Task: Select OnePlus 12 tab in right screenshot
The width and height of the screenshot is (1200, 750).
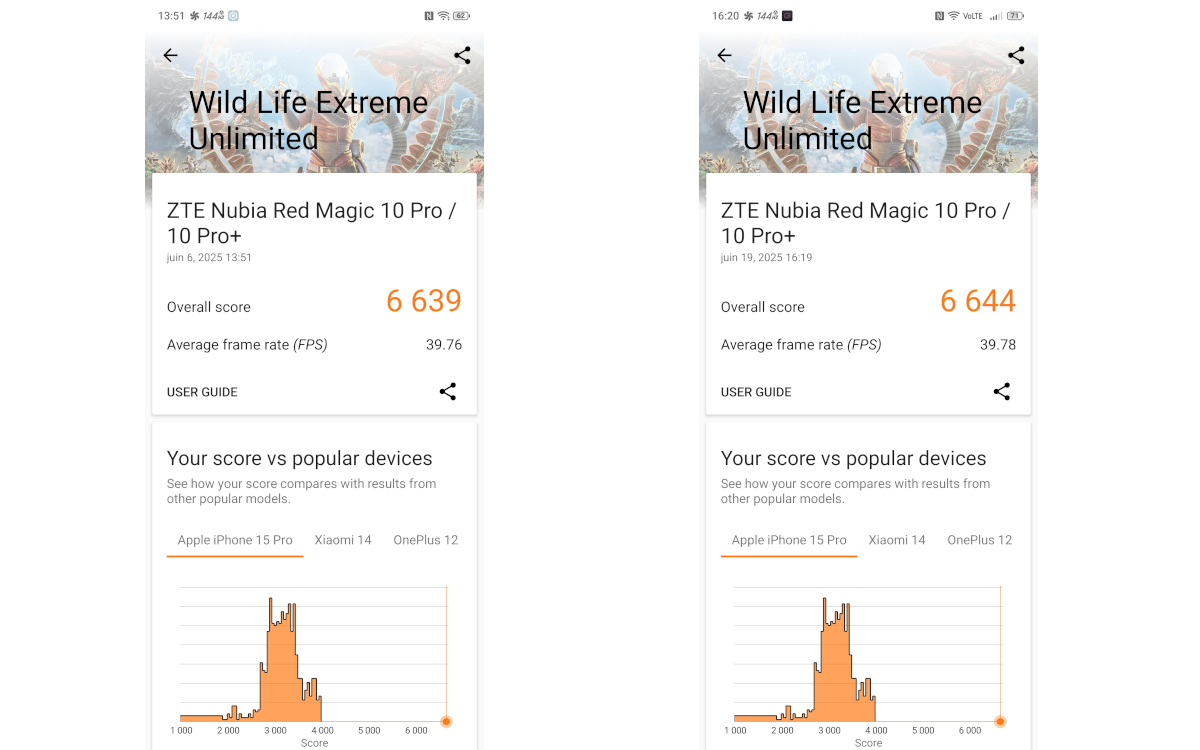Action: [979, 540]
